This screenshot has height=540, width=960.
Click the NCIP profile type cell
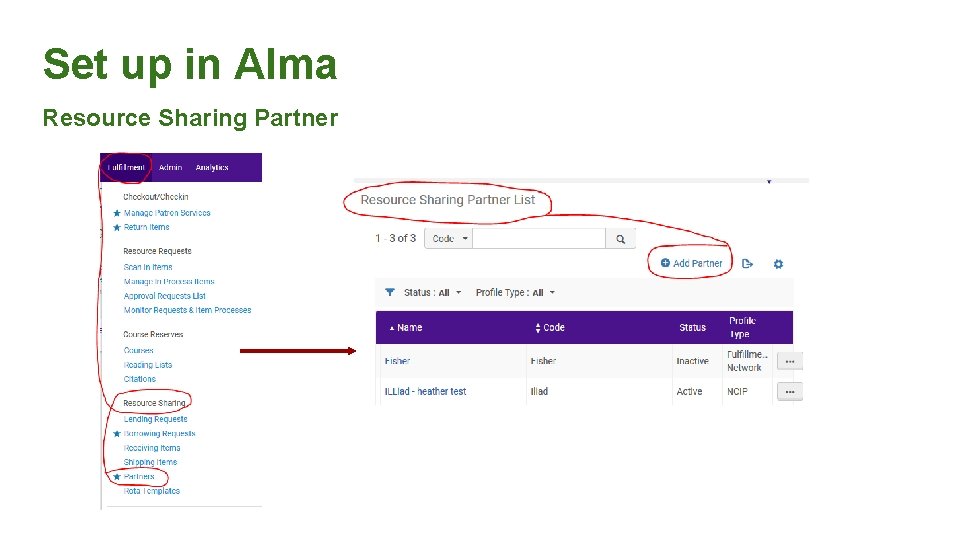click(737, 391)
